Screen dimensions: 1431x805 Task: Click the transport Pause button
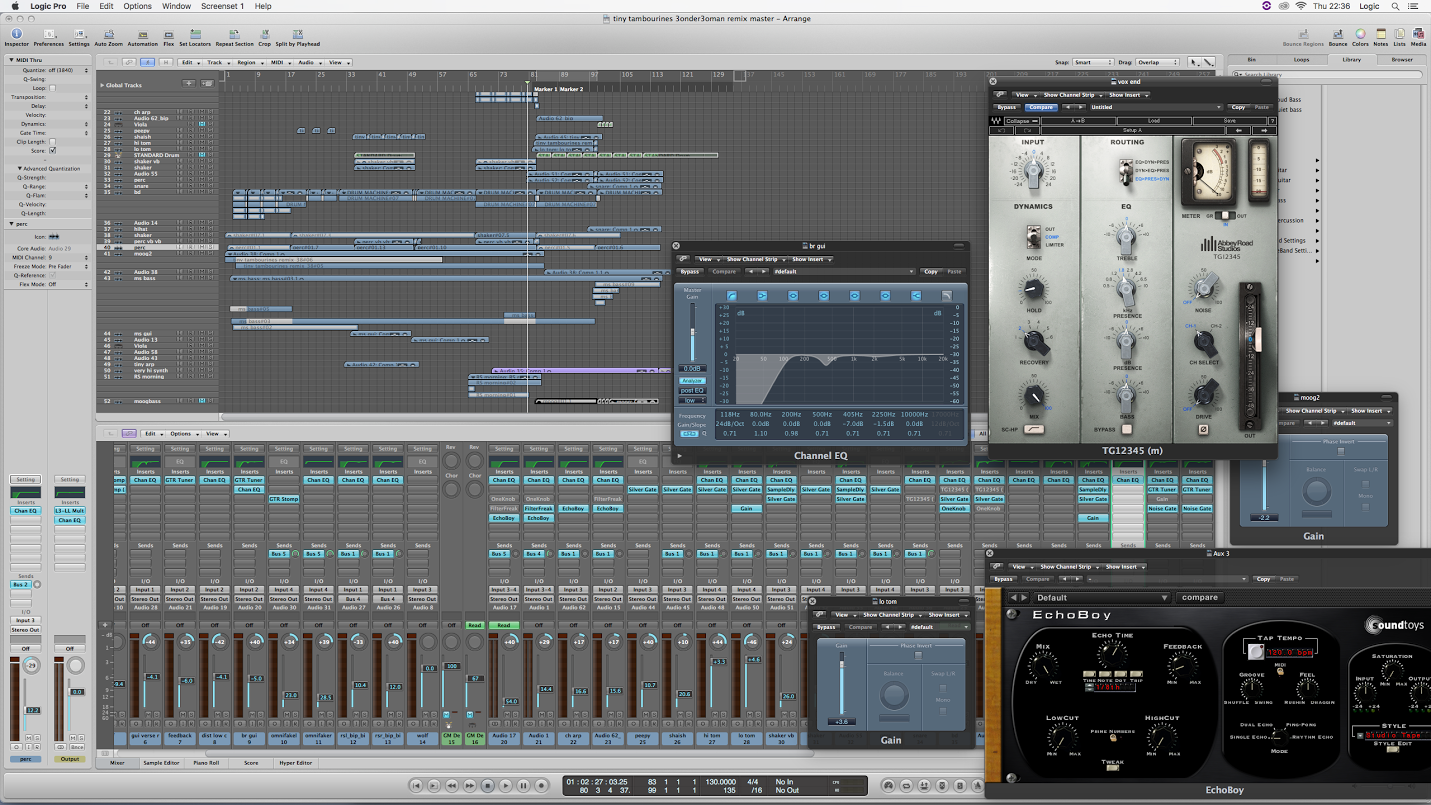524,786
